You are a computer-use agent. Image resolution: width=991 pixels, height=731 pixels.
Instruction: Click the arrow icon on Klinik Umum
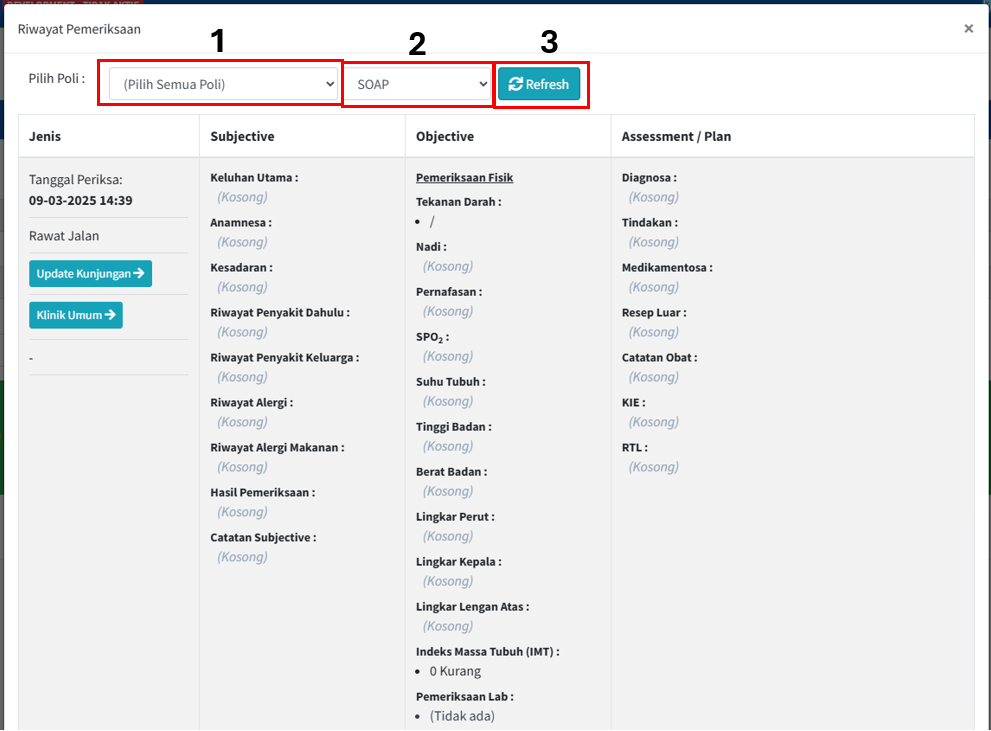click(110, 315)
